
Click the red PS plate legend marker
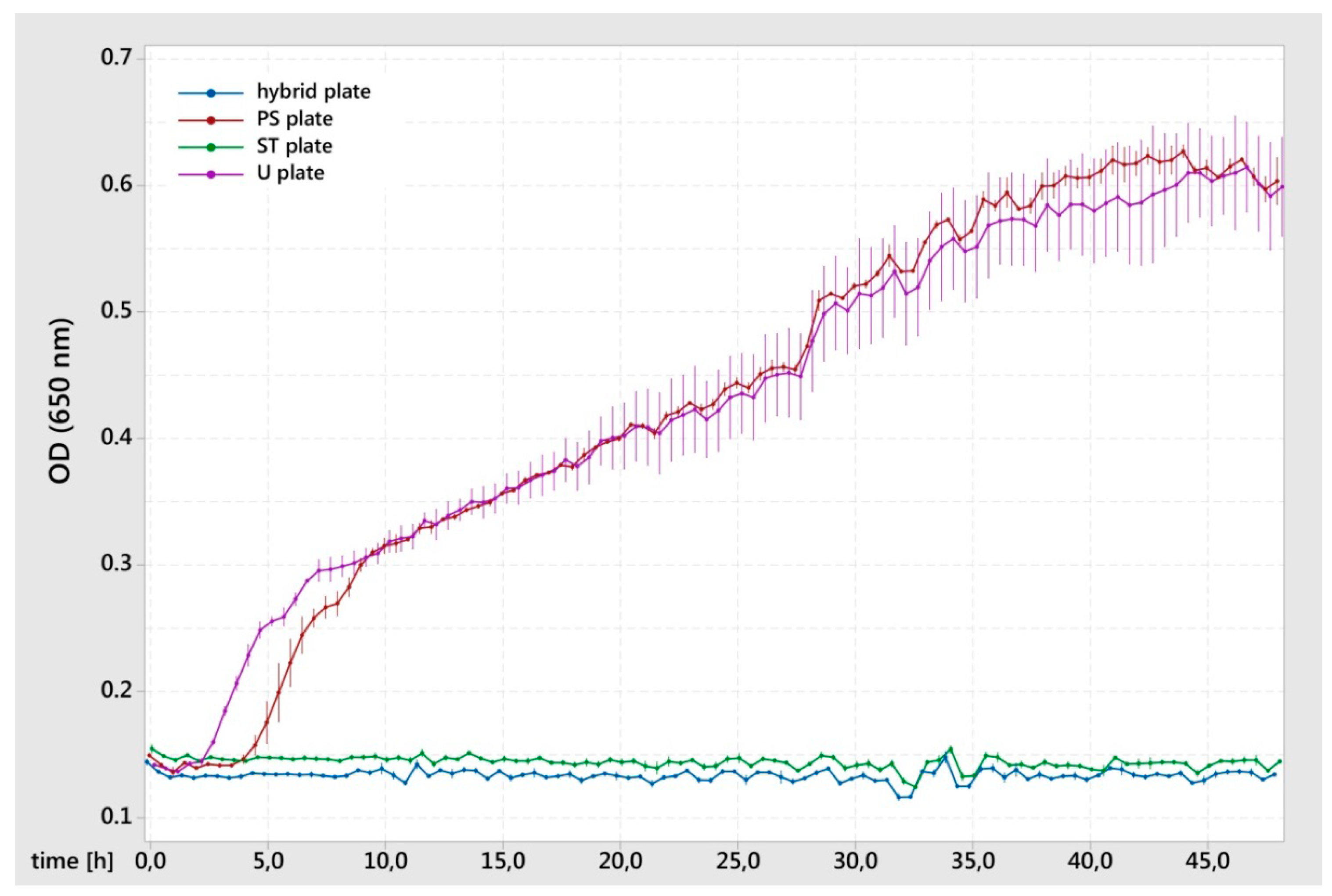211,120
